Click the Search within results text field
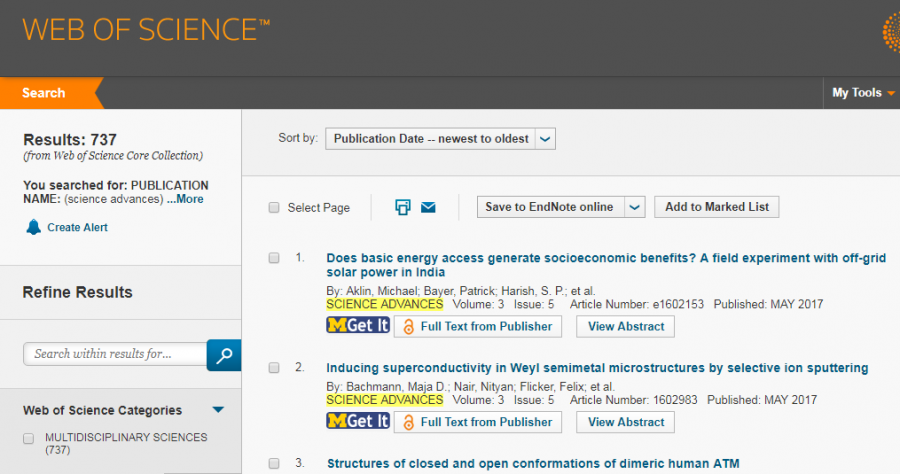900x474 pixels. pyautogui.click(x=114, y=354)
